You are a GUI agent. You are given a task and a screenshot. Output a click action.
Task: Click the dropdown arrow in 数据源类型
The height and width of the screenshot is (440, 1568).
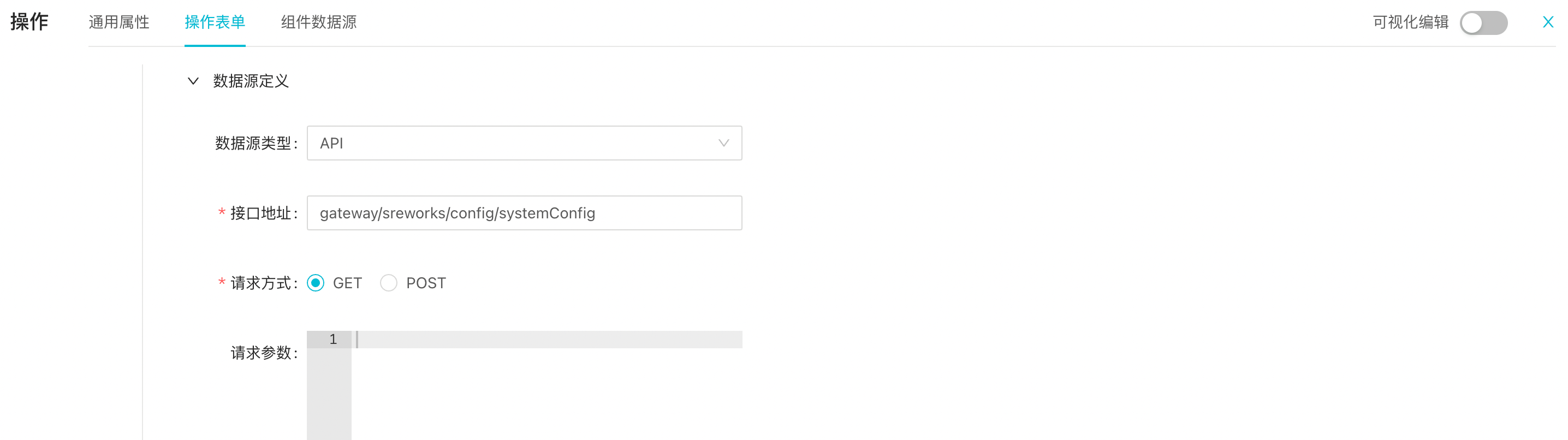tap(723, 143)
